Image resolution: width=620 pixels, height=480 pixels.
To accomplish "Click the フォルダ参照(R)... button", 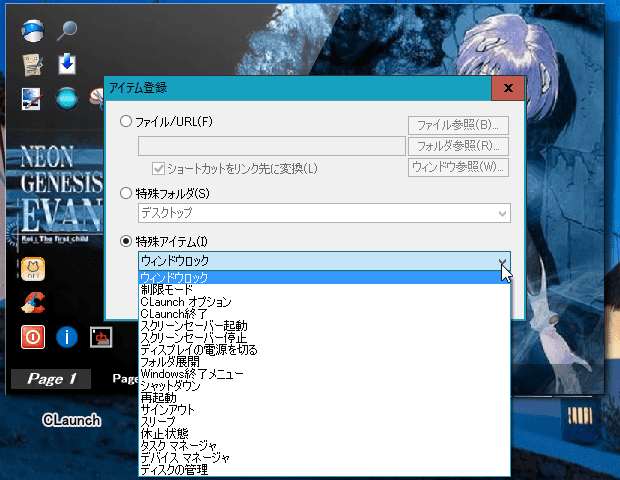I will pyautogui.click(x=458, y=146).
